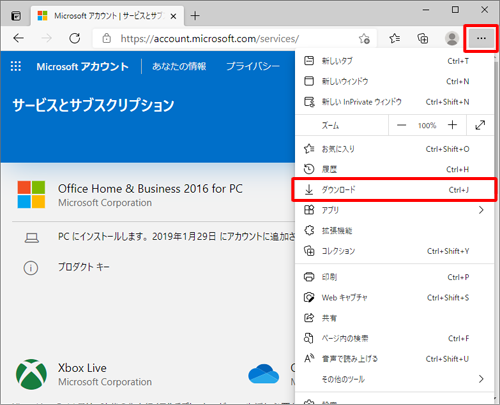Open 拡張機能 from the menu

pyautogui.click(x=394, y=230)
